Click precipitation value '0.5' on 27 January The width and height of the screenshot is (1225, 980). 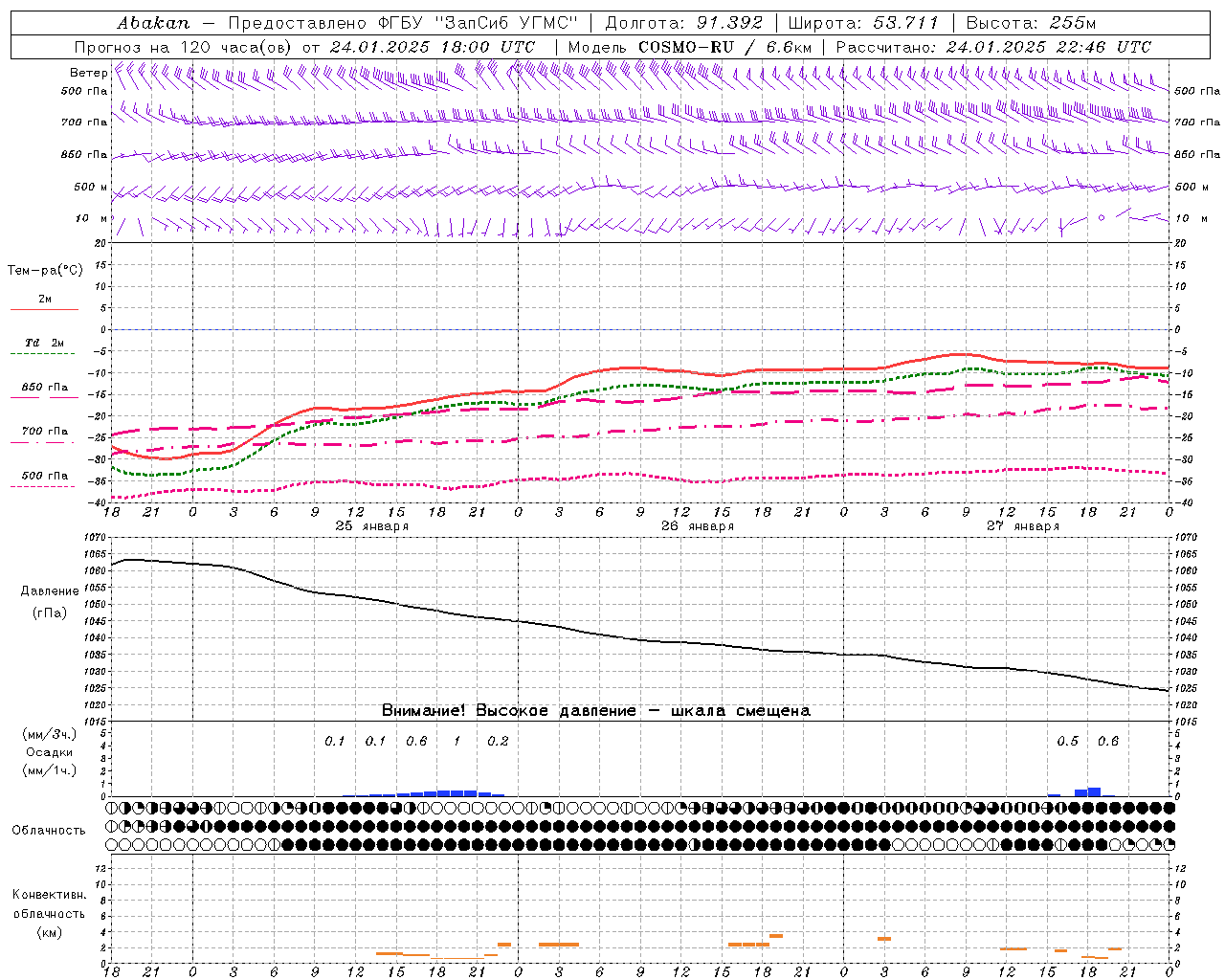point(1067,742)
